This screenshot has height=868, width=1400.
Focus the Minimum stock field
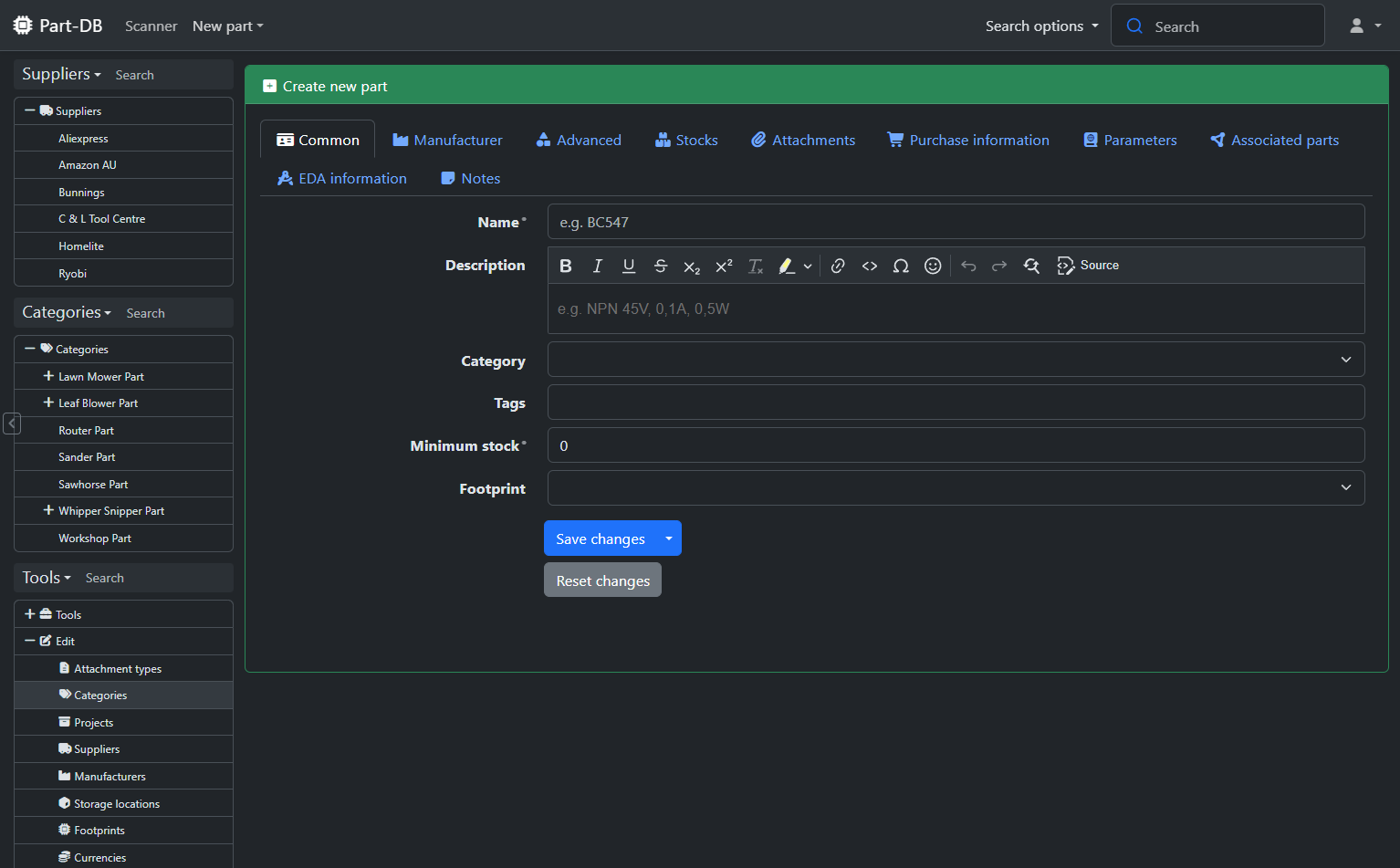click(x=956, y=445)
